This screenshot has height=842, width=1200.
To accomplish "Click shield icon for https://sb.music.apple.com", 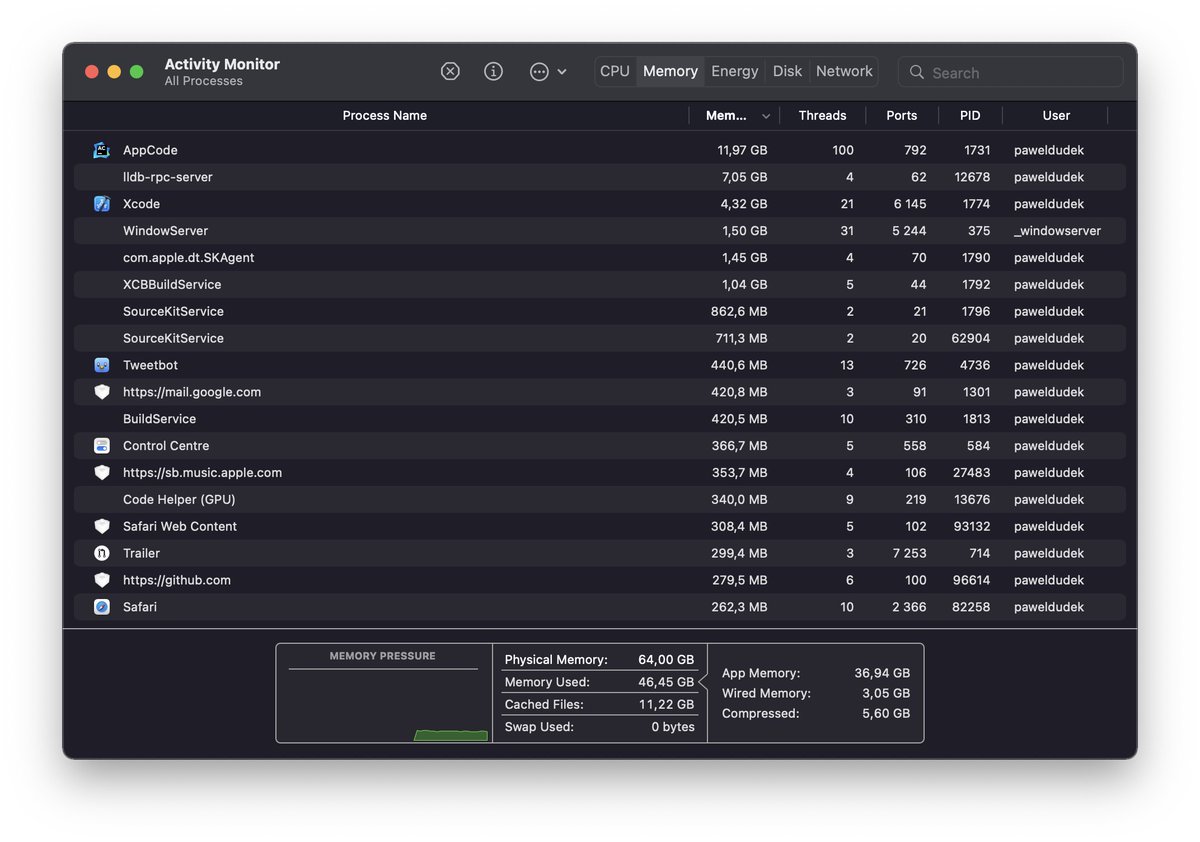I will 101,473.
